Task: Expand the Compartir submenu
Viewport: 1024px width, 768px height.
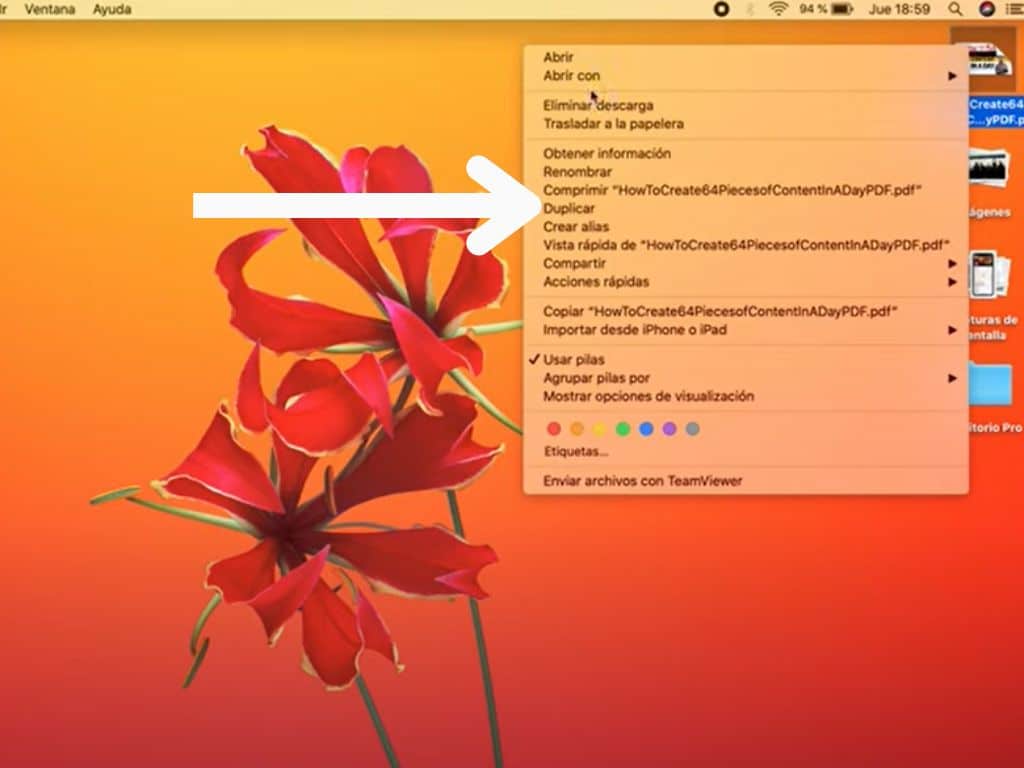Action: [x=575, y=264]
